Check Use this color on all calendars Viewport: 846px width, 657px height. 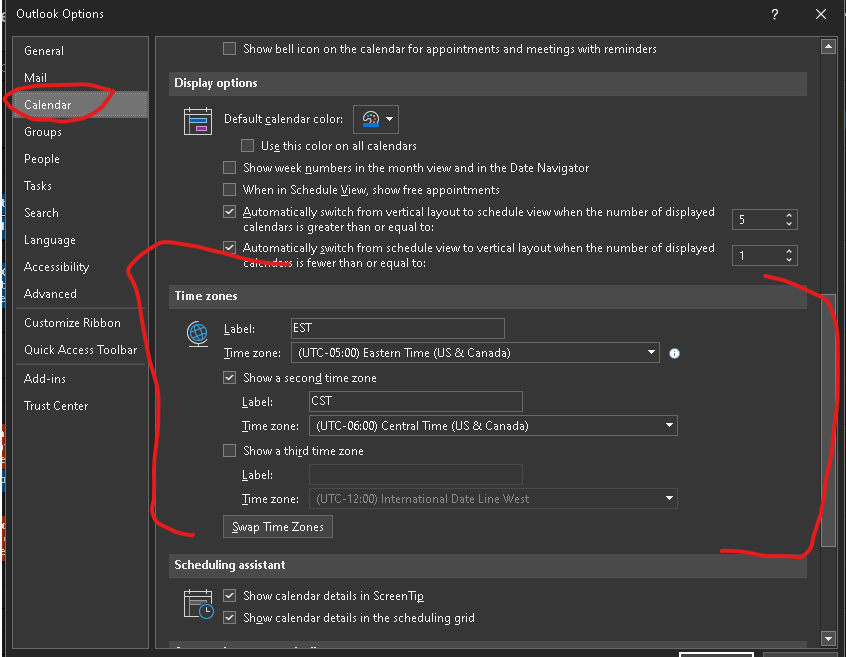point(248,146)
